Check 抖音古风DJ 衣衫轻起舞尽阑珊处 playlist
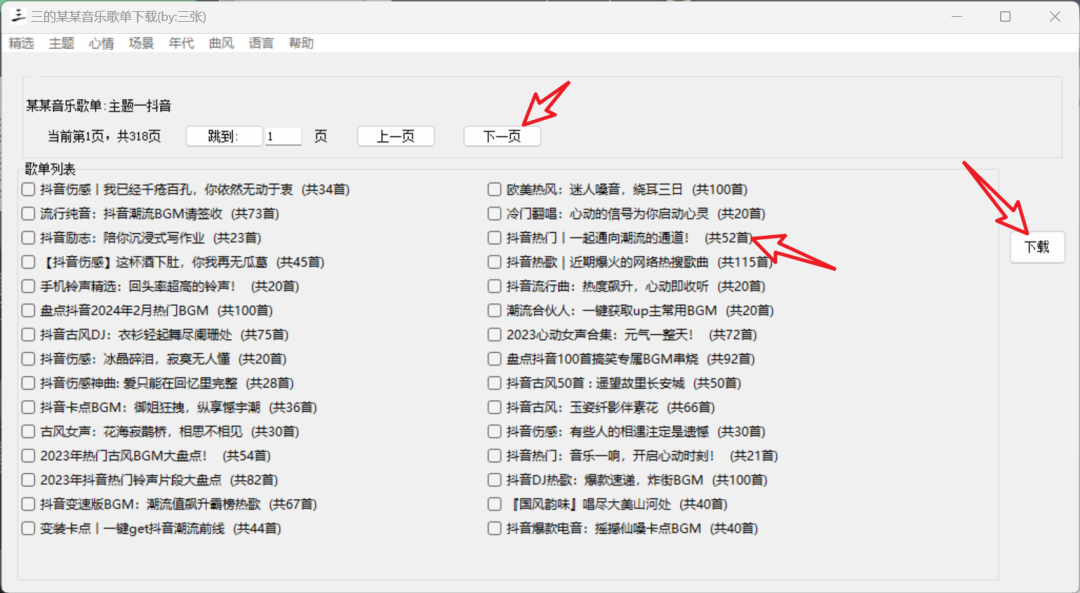The height and width of the screenshot is (593, 1080). pos(28,335)
